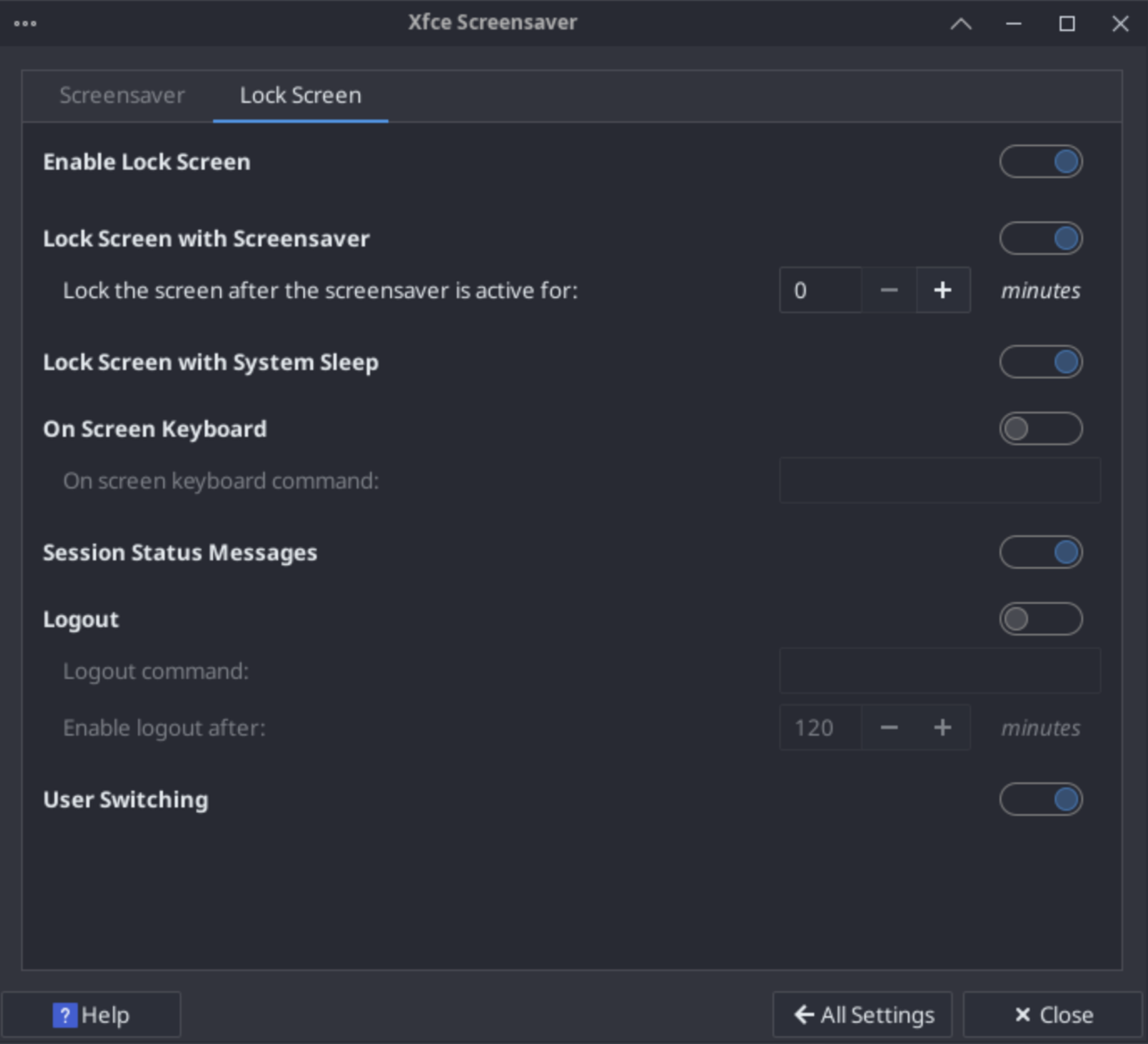Switch to the Screensaver tab
Image resolution: width=1148 pixels, height=1044 pixels.
click(x=122, y=96)
